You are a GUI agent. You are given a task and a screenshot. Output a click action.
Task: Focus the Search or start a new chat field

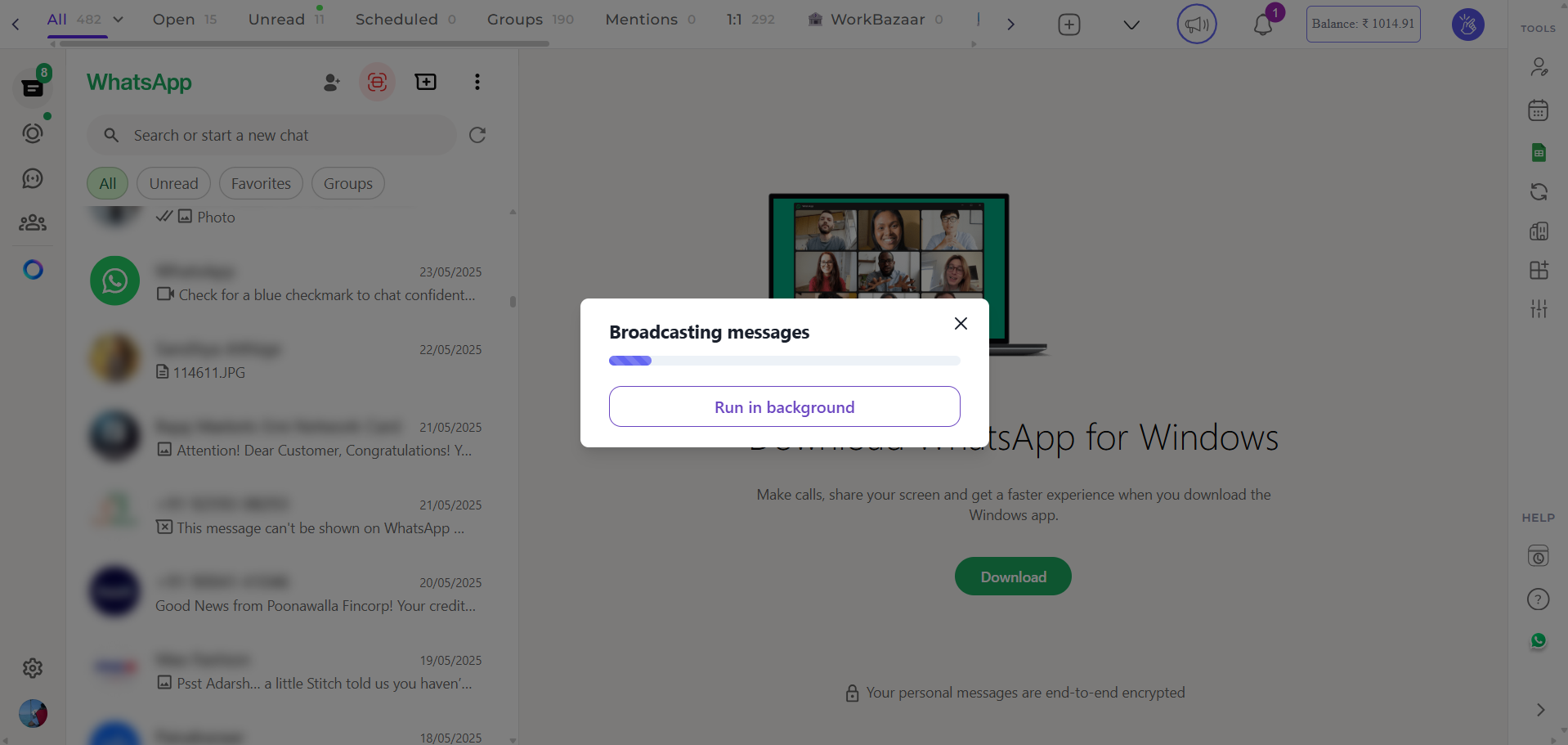[271, 135]
